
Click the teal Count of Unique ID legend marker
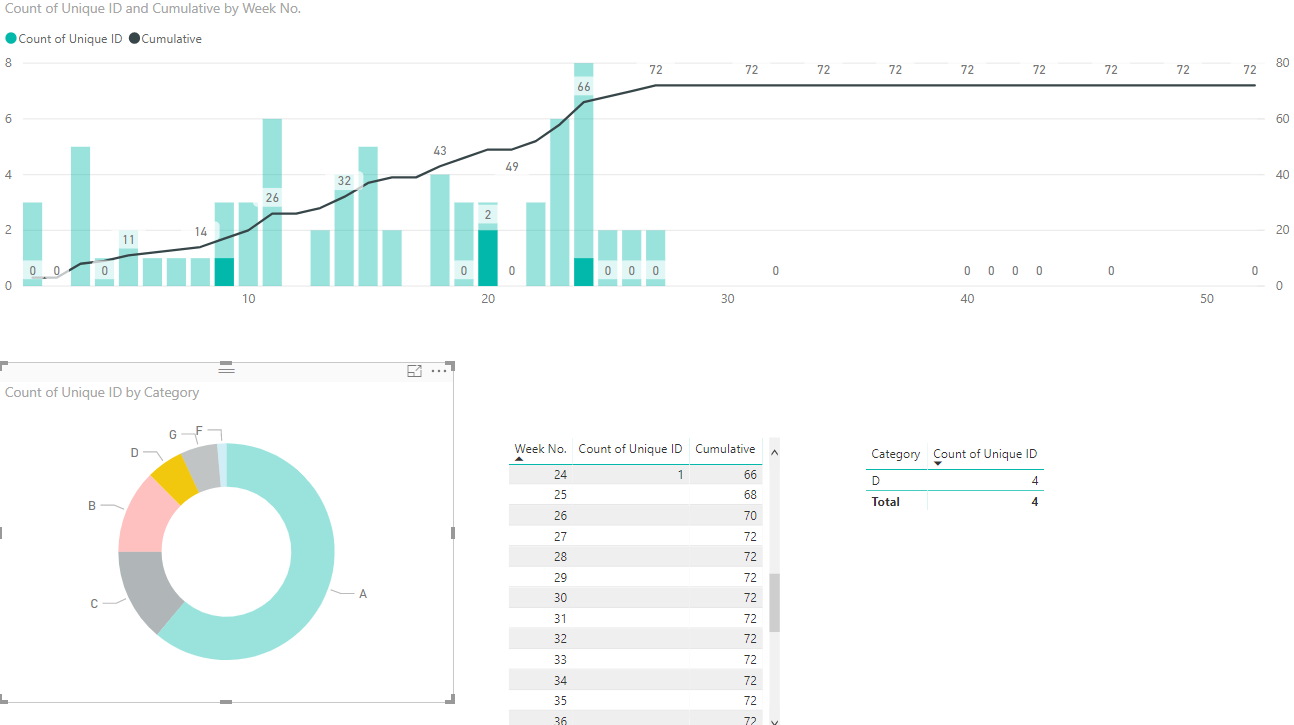[11, 39]
